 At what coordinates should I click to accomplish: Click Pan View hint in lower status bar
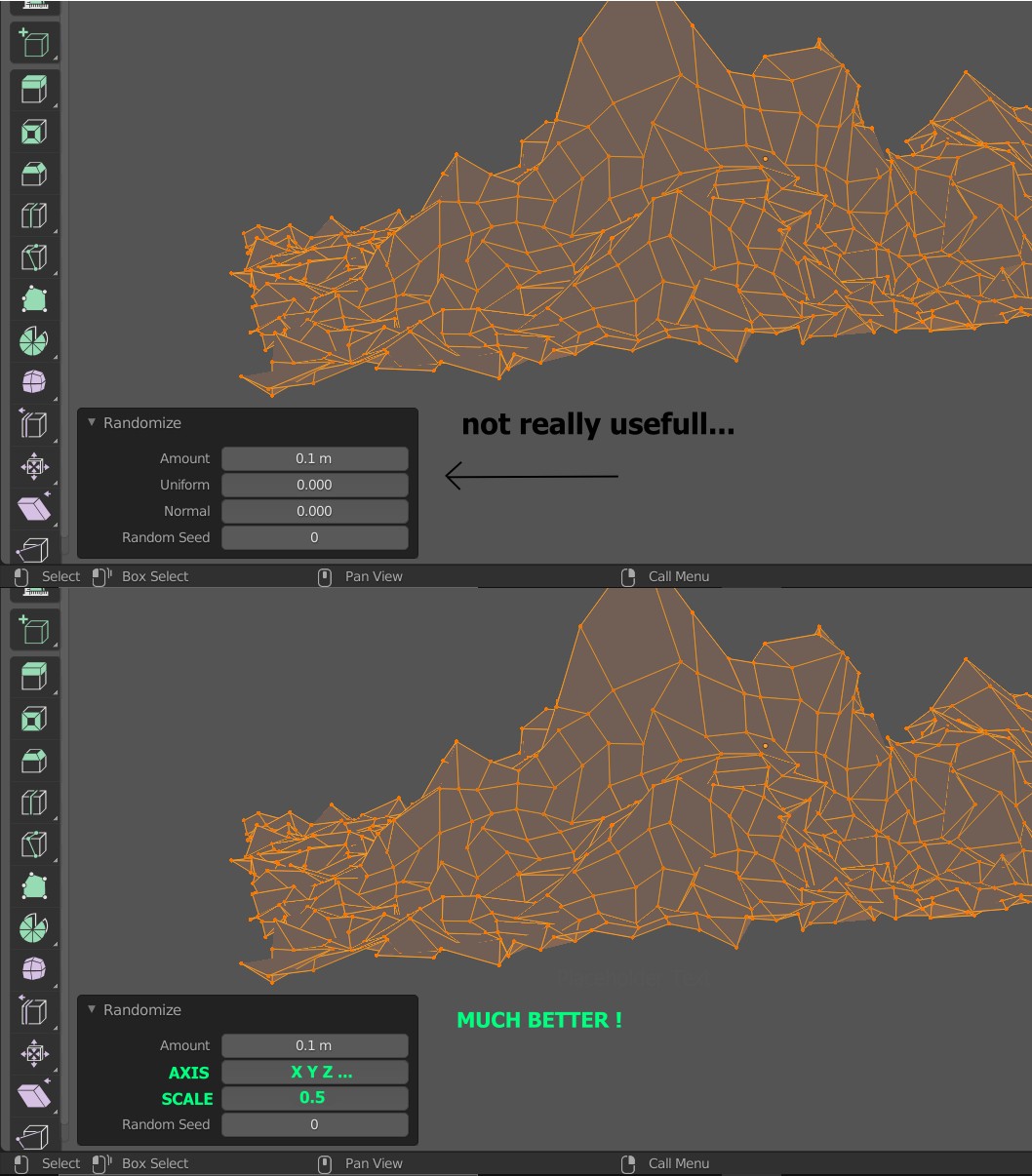pyautogui.click(x=361, y=1163)
